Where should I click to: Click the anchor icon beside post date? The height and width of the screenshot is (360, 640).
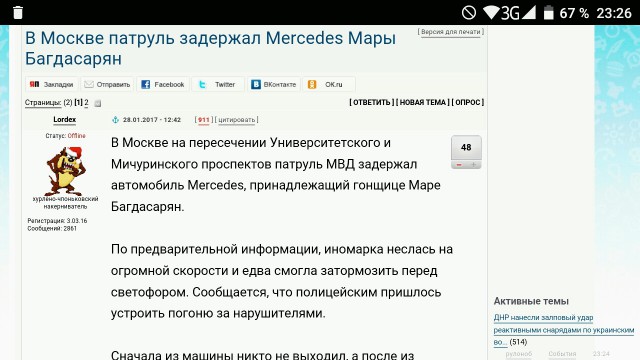point(115,120)
